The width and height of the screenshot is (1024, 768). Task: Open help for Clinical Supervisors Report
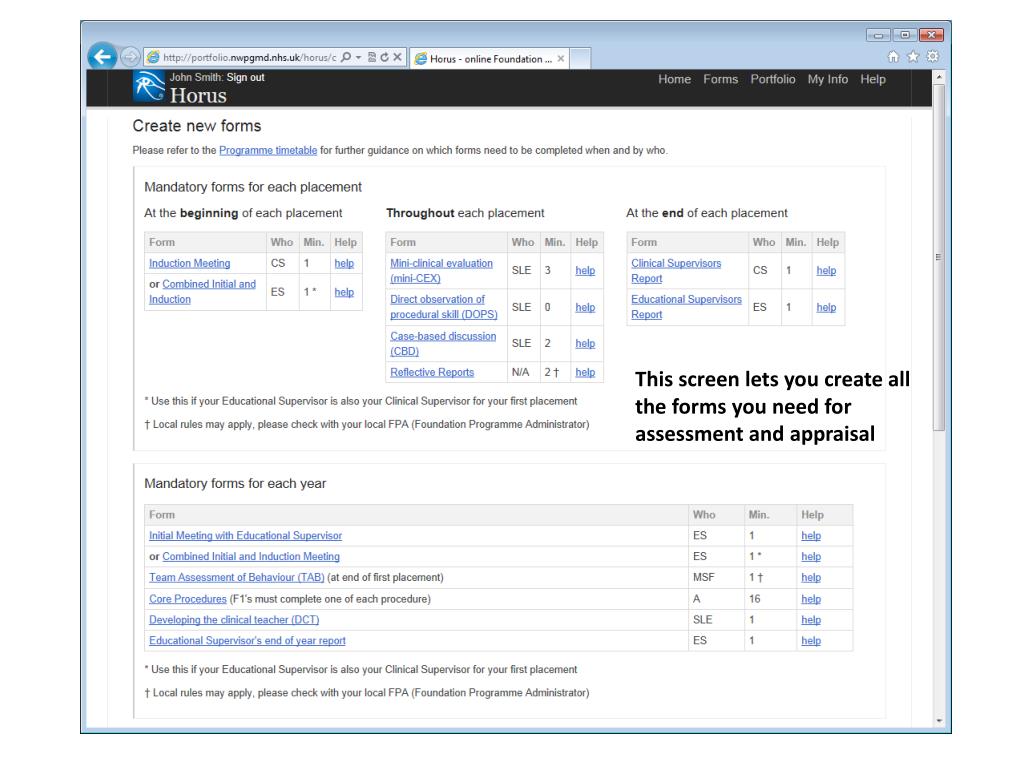(826, 270)
